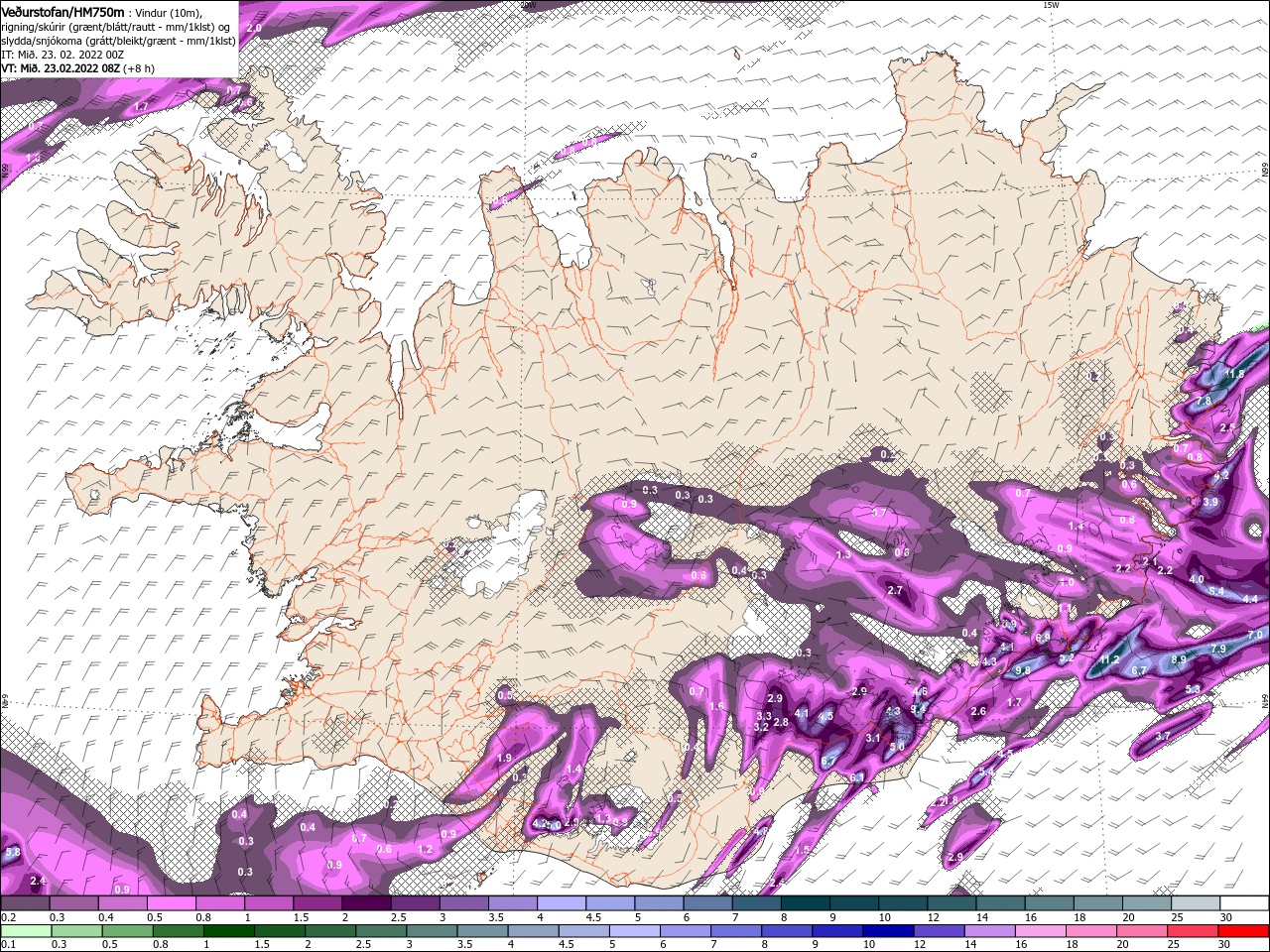
Task: Click the 7.9 precipitation value
Action: pos(1219,649)
